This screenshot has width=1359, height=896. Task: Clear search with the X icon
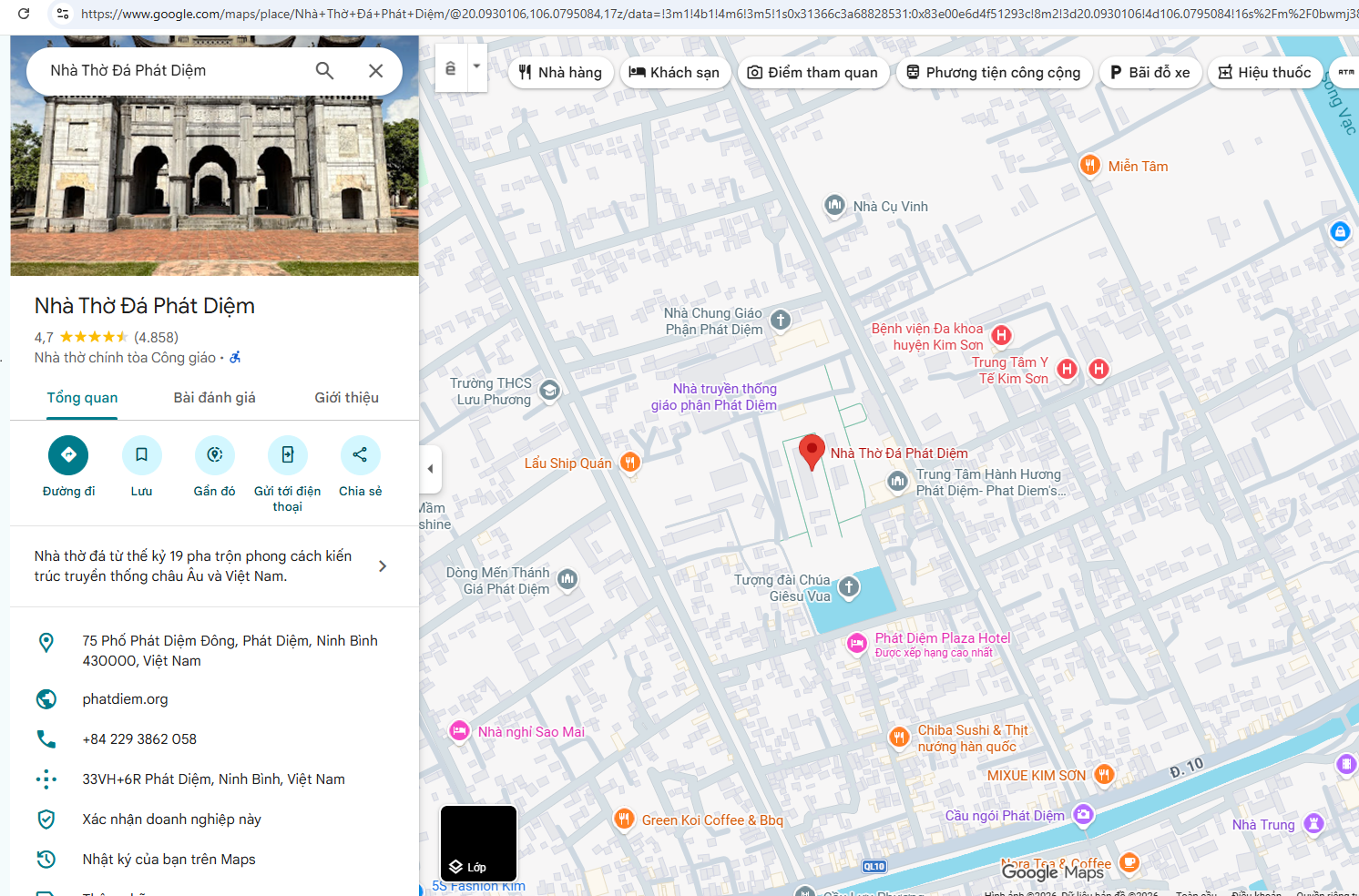pyautogui.click(x=375, y=71)
